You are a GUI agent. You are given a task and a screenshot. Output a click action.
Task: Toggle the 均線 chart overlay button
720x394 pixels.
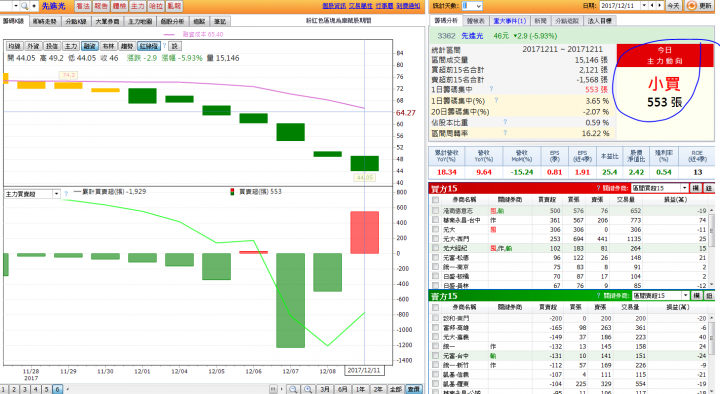point(15,46)
